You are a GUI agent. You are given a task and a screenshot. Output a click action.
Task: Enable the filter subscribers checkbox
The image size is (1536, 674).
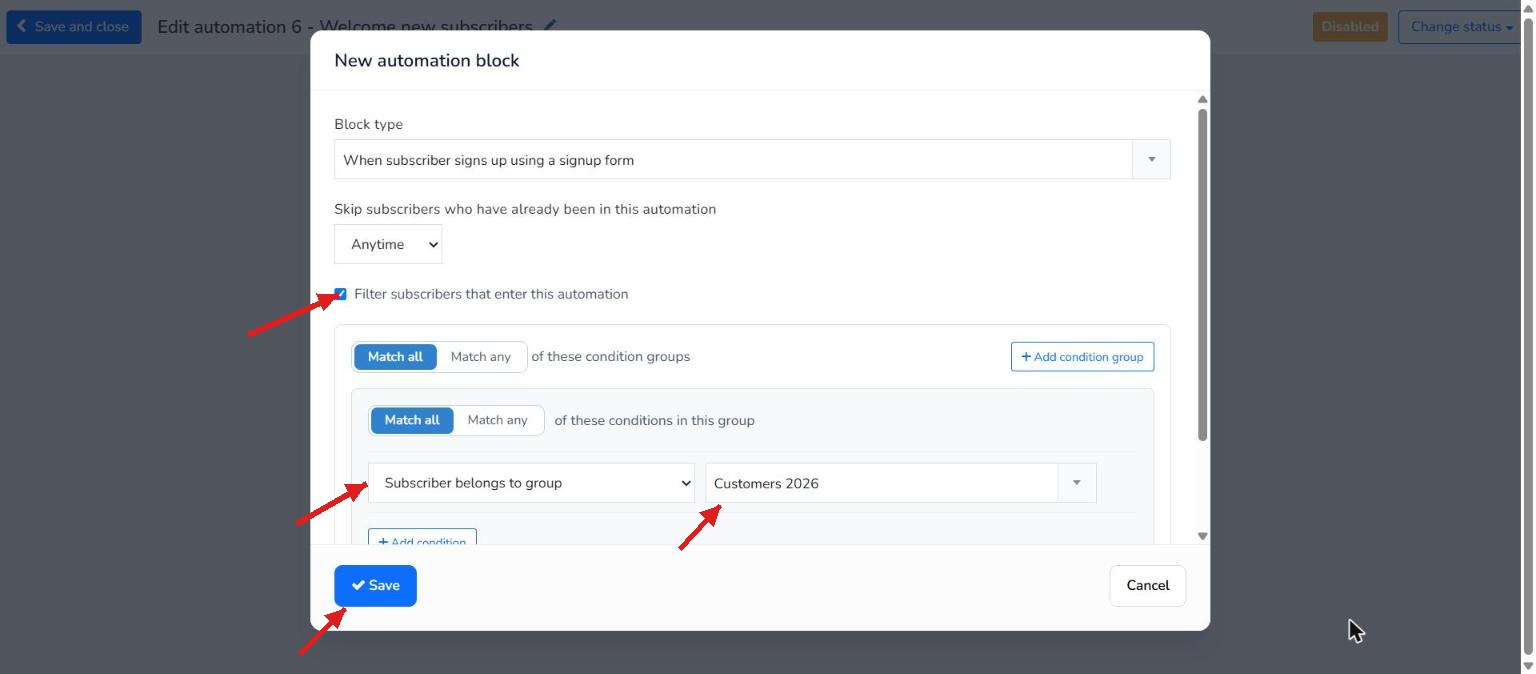(340, 294)
